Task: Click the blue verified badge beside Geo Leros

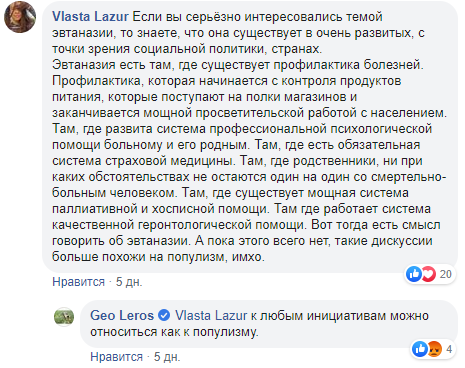Action: 164,315
